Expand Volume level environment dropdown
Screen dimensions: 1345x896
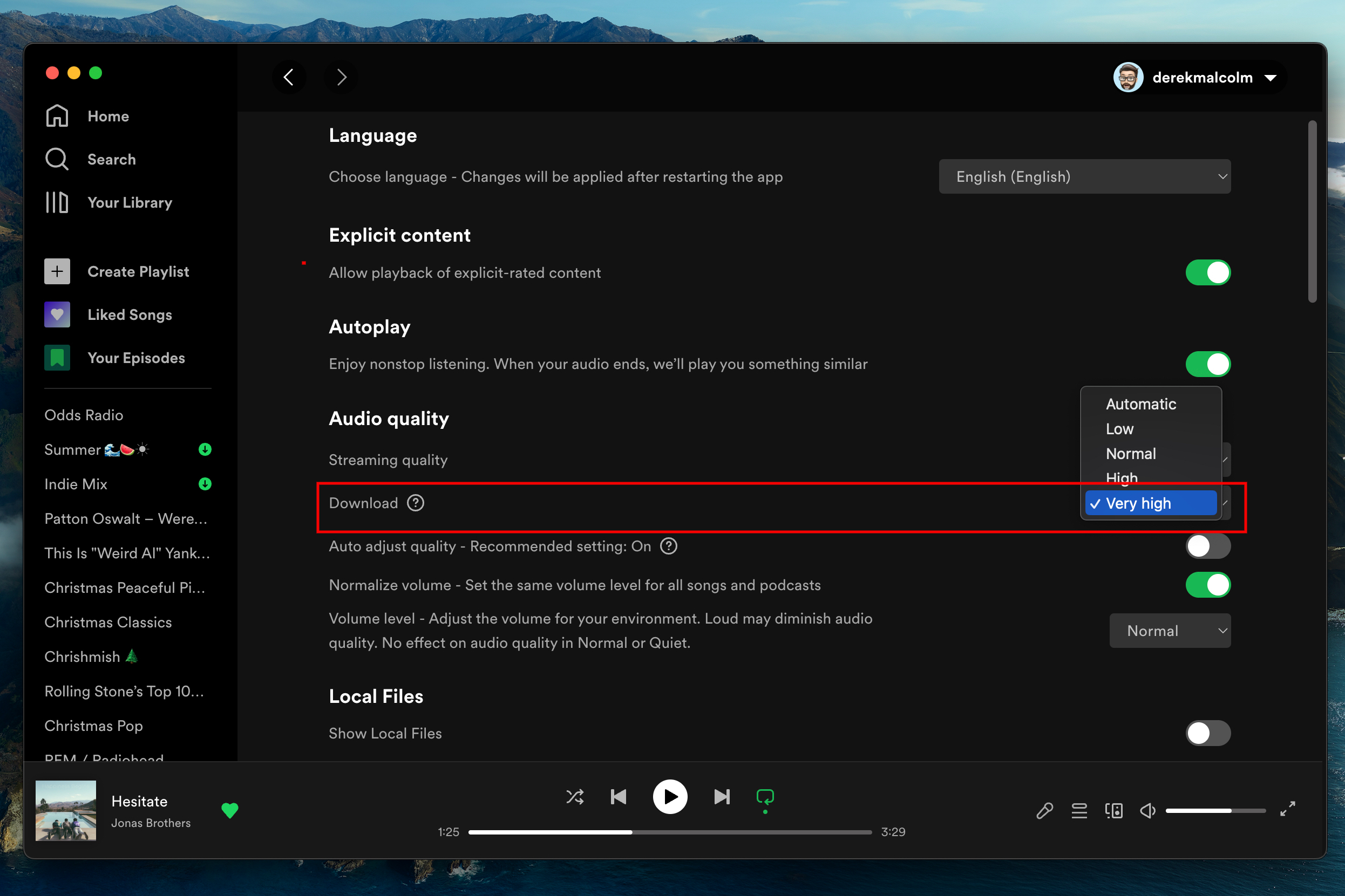pos(1171,630)
